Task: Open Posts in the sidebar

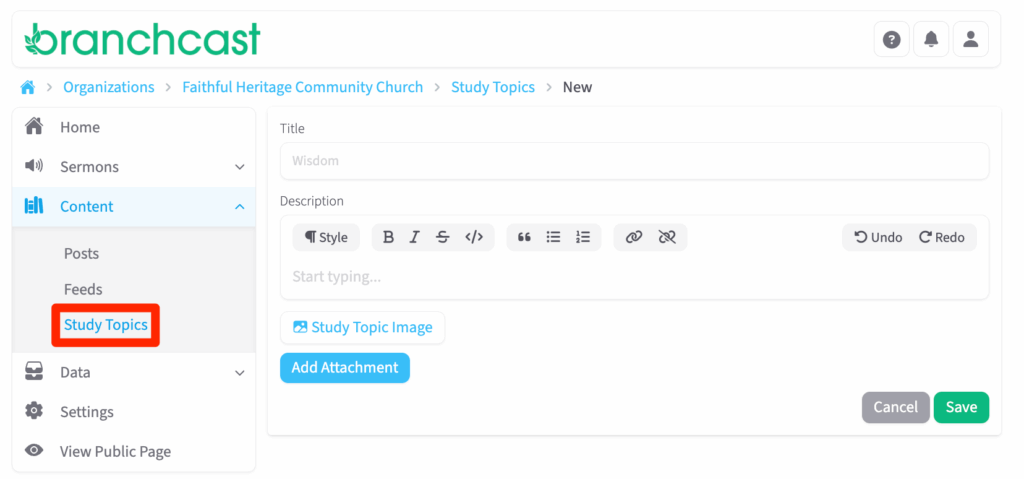Action: click(x=81, y=254)
